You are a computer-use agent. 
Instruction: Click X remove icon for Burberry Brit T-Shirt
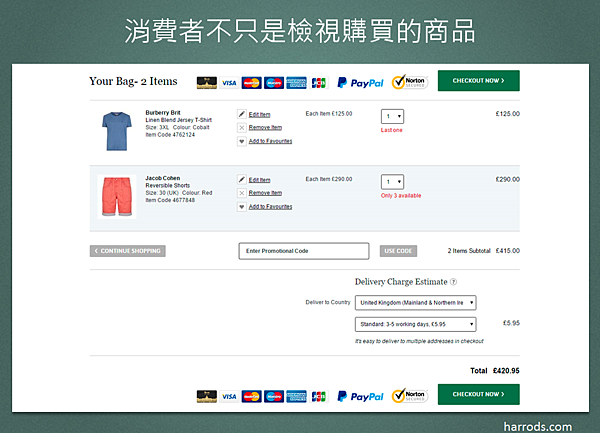241,127
